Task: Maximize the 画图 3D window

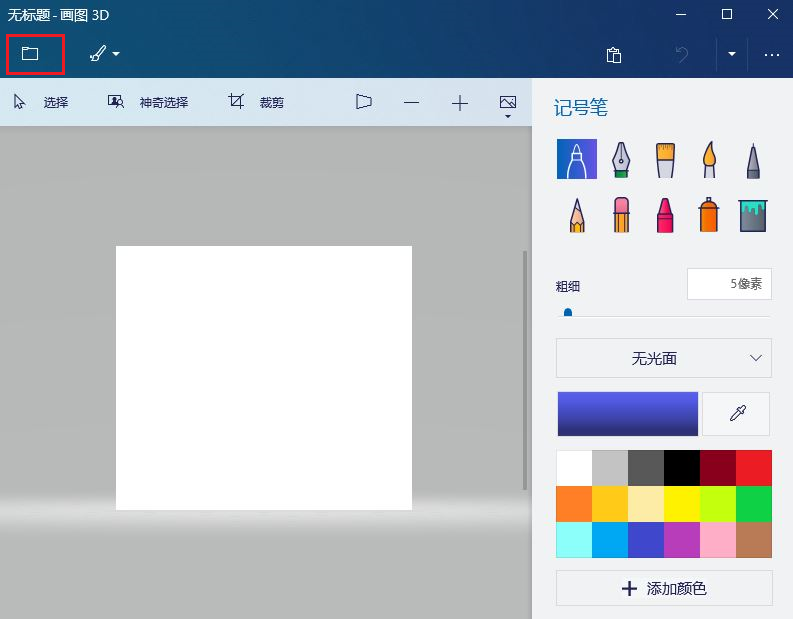Action: [x=727, y=14]
